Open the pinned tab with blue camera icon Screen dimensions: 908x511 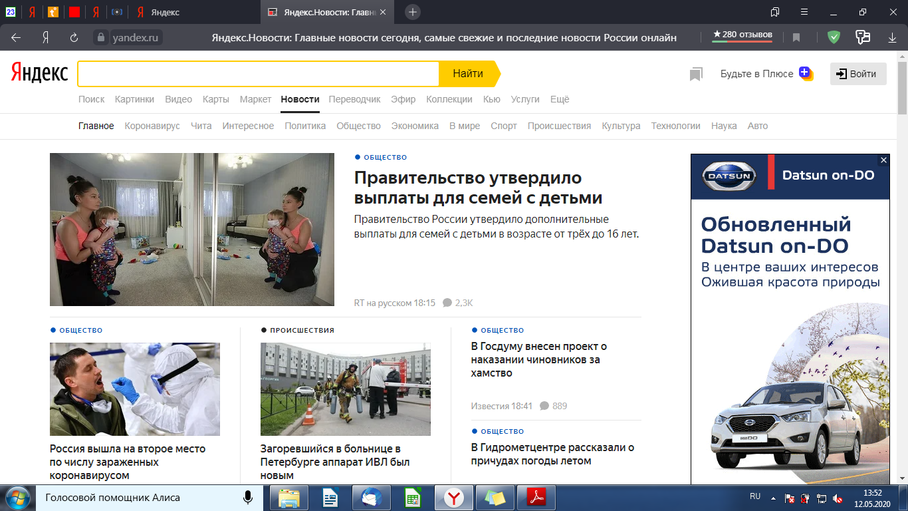pos(117,12)
